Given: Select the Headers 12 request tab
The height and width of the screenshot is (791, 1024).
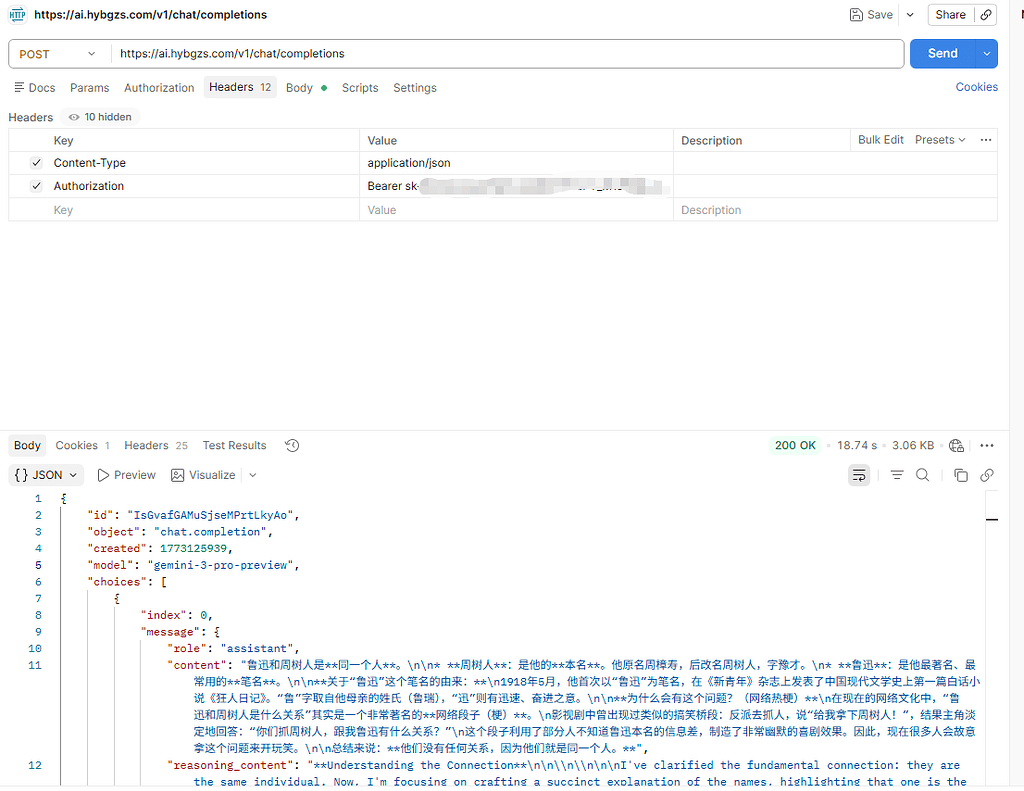Looking at the screenshot, I should pos(240,87).
